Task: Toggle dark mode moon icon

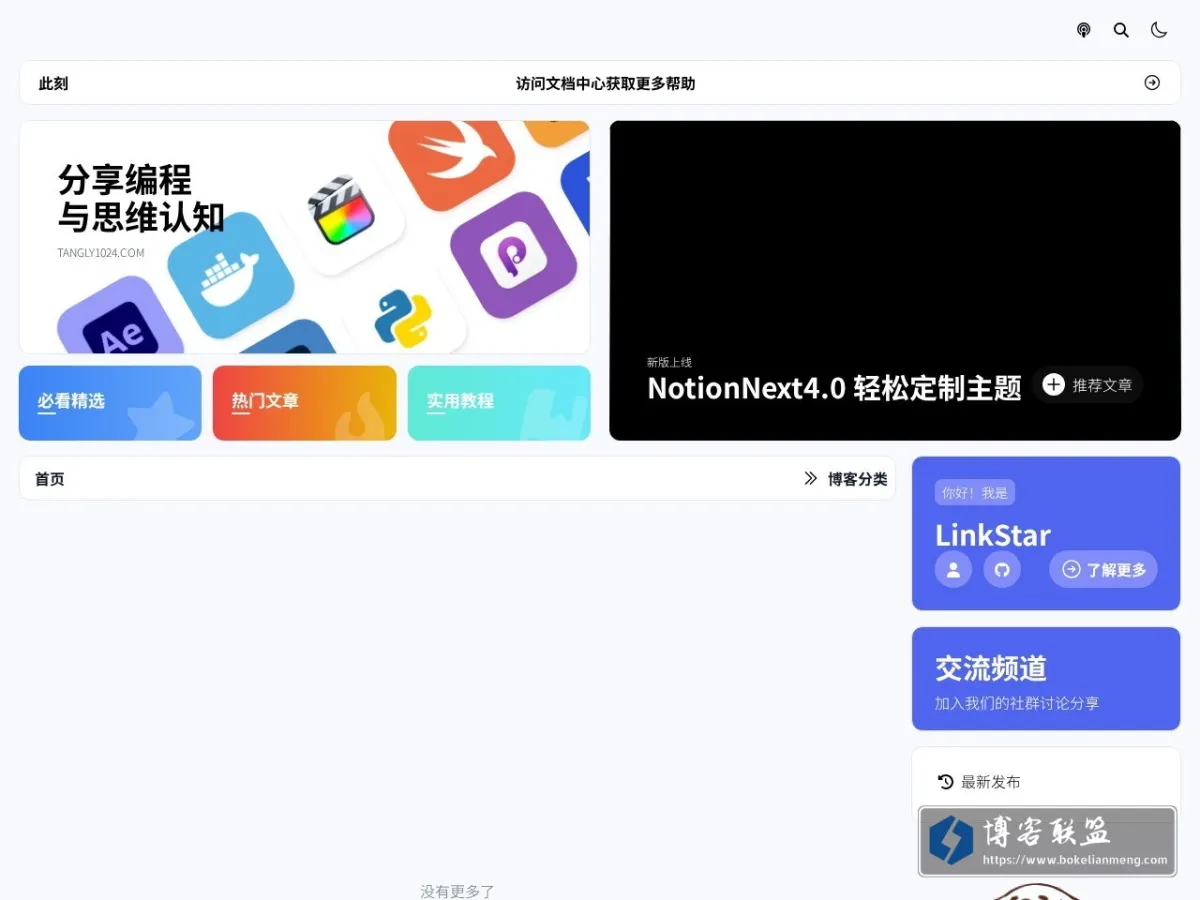Action: coord(1159,30)
